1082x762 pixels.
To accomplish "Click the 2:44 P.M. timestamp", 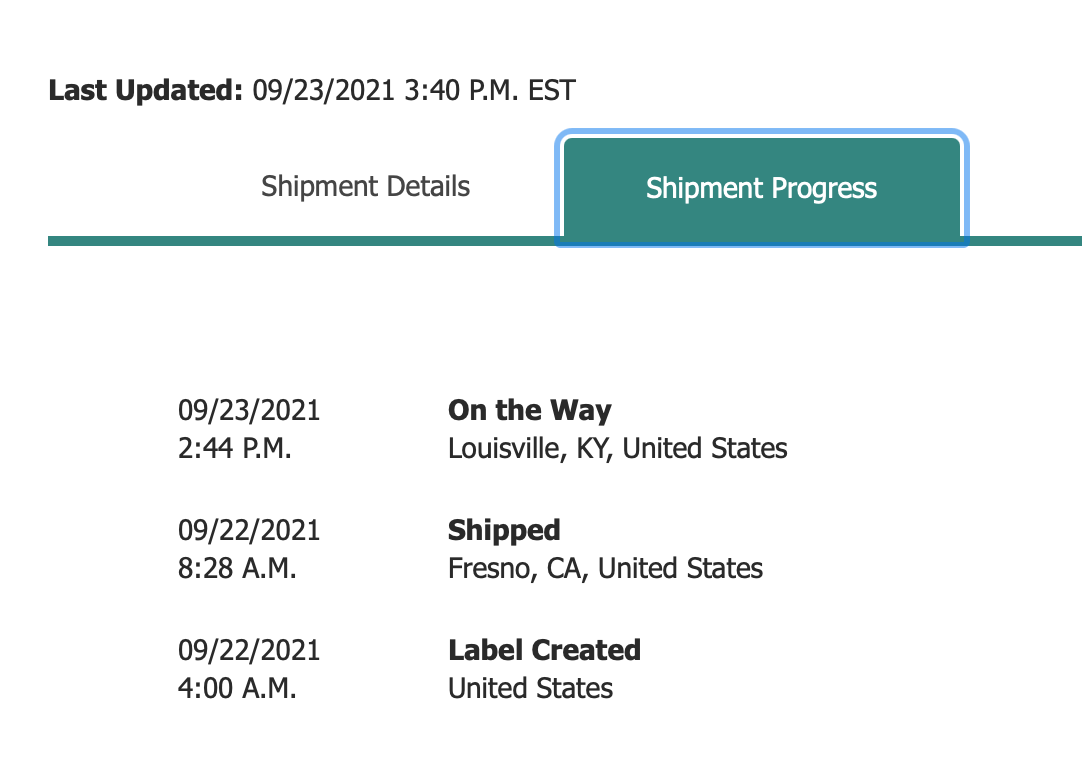I will [x=235, y=449].
